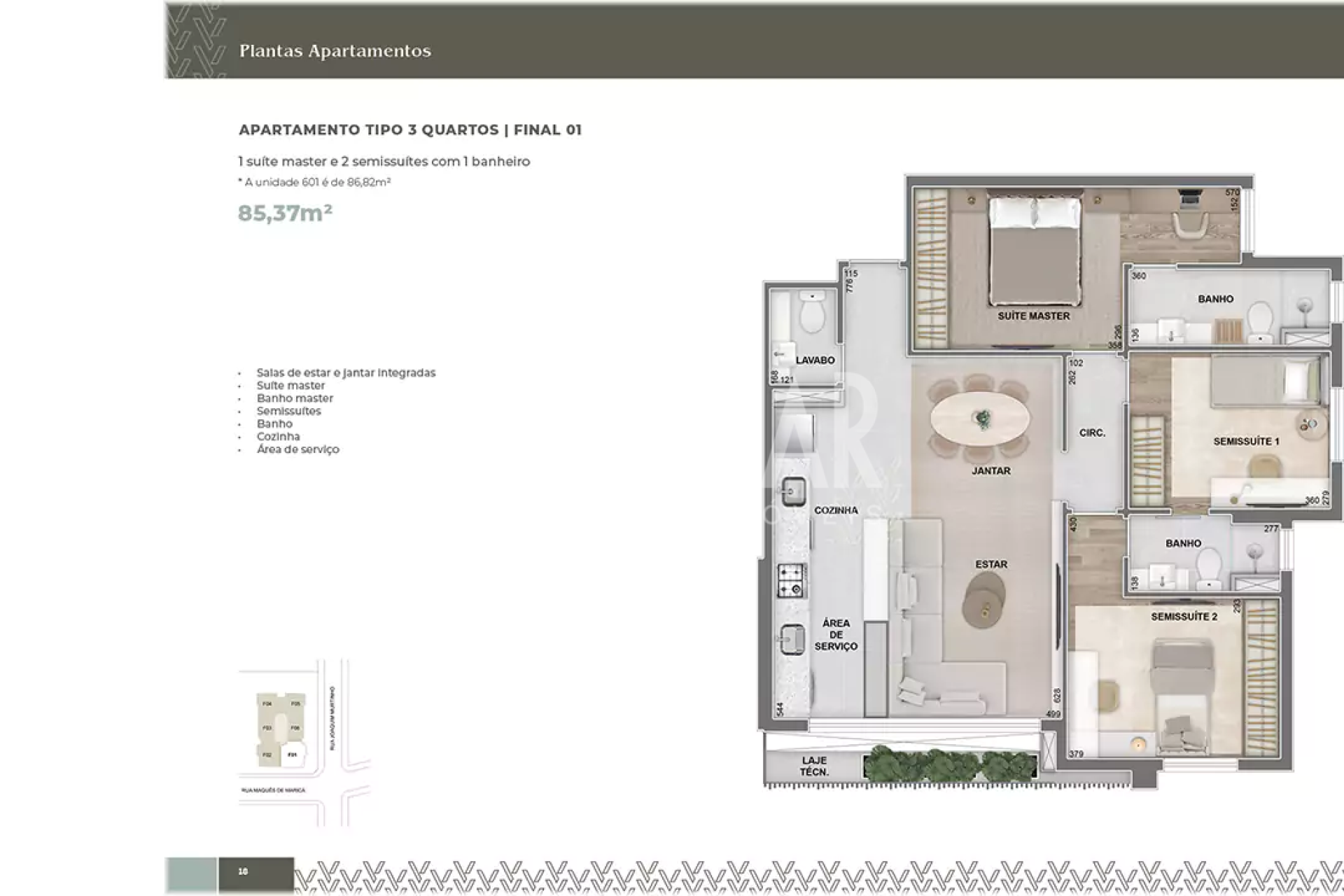
Task: Click the building location mini-map thumbnail
Action: coord(304,742)
